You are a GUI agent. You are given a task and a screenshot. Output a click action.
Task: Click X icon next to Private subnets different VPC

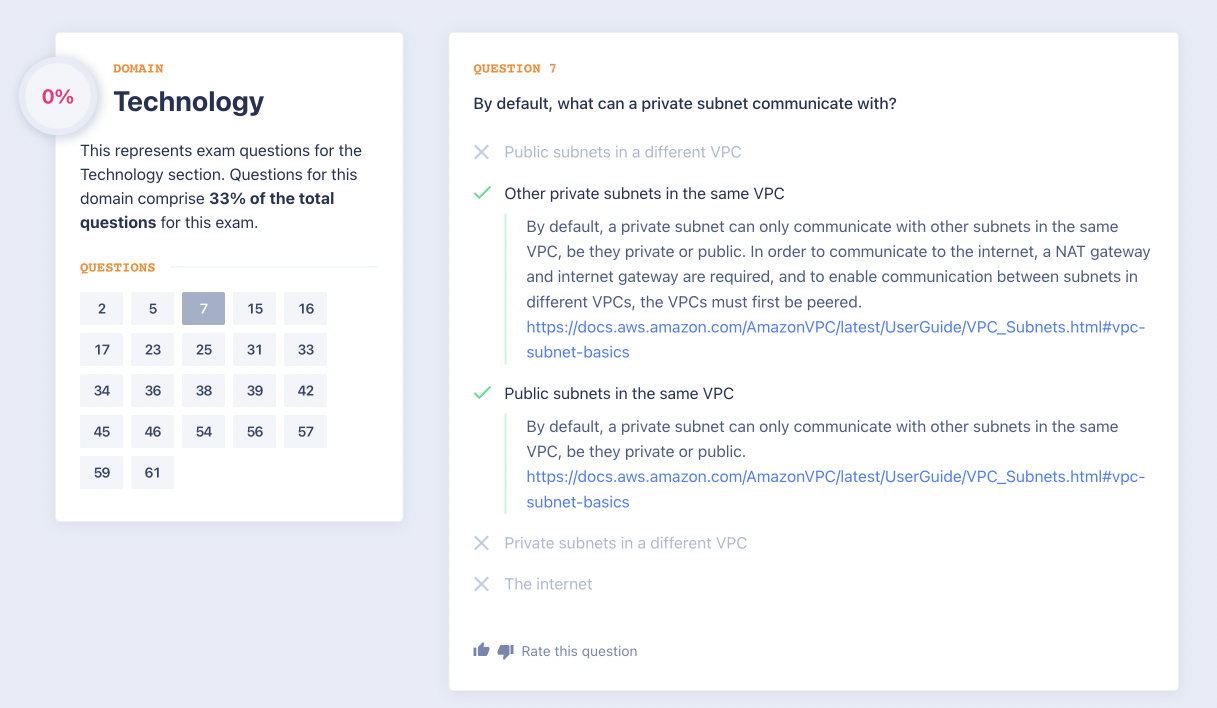click(481, 543)
